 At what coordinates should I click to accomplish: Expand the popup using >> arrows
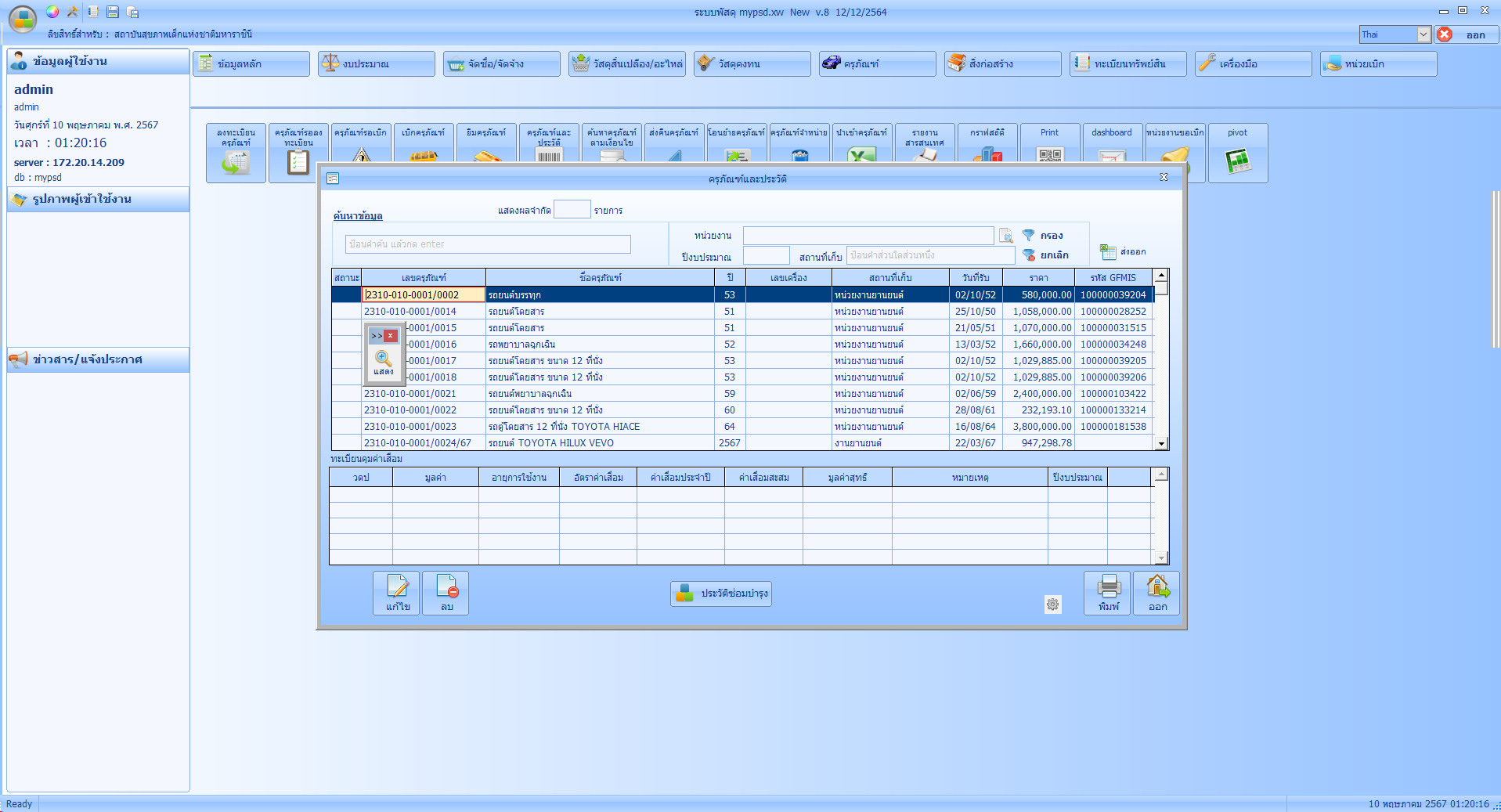pos(377,336)
